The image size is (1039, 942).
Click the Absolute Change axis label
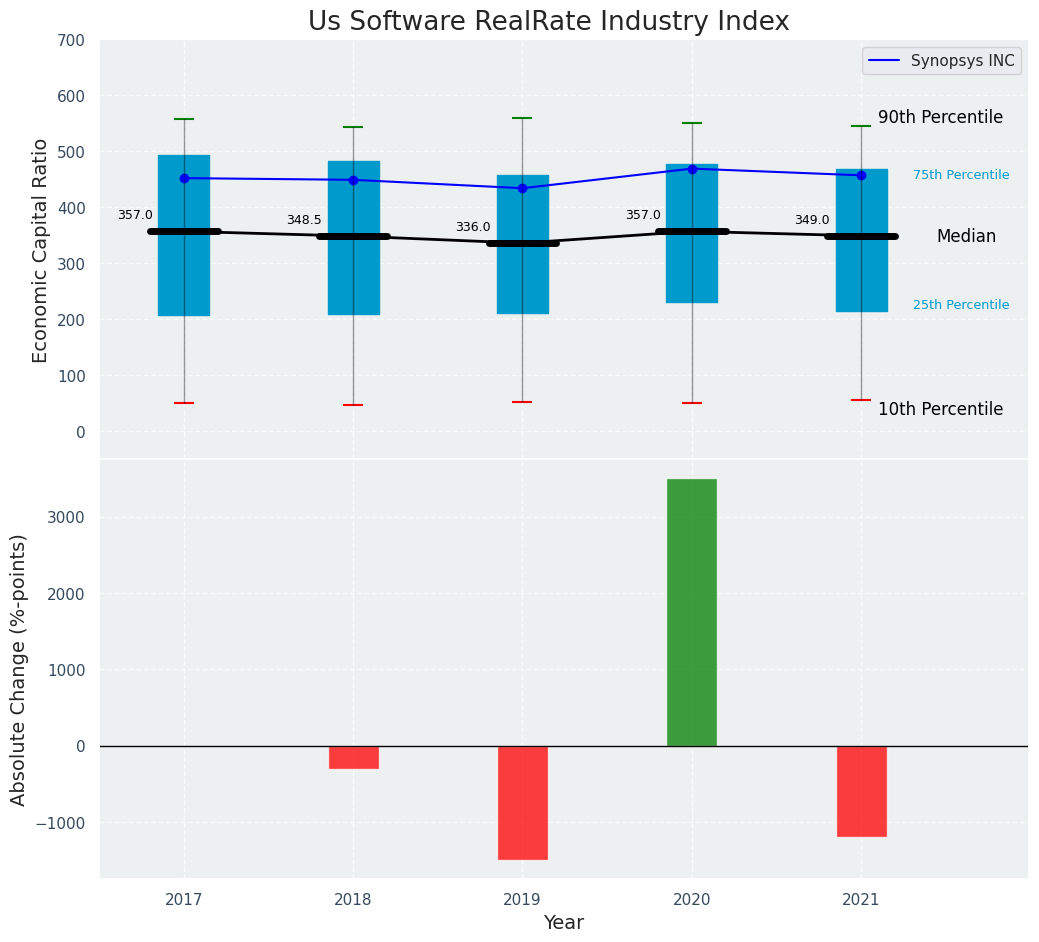19,669
